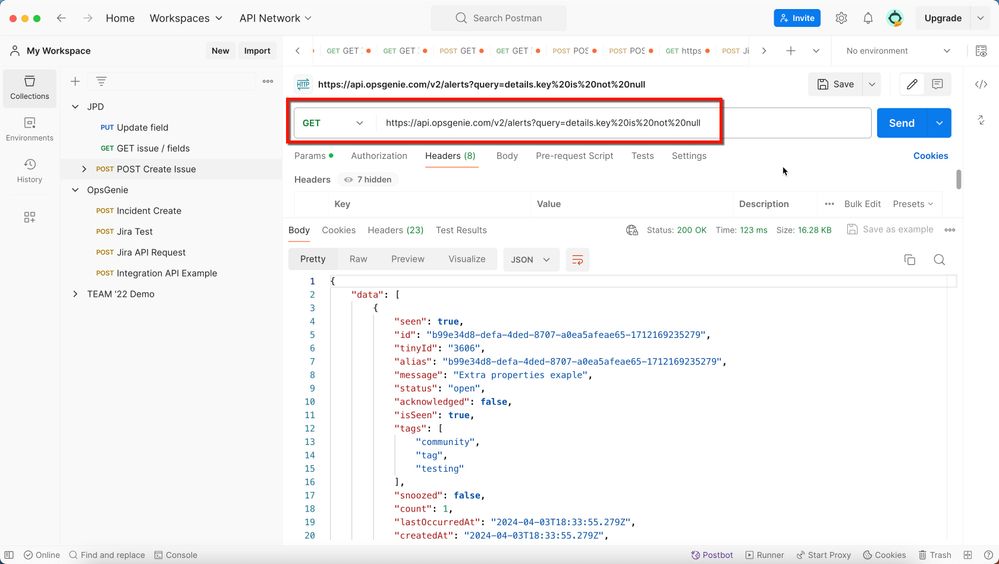This screenshot has width=999, height=564.
Task: Expand the TEAM '22 Demo collection
Action: [x=75, y=294]
